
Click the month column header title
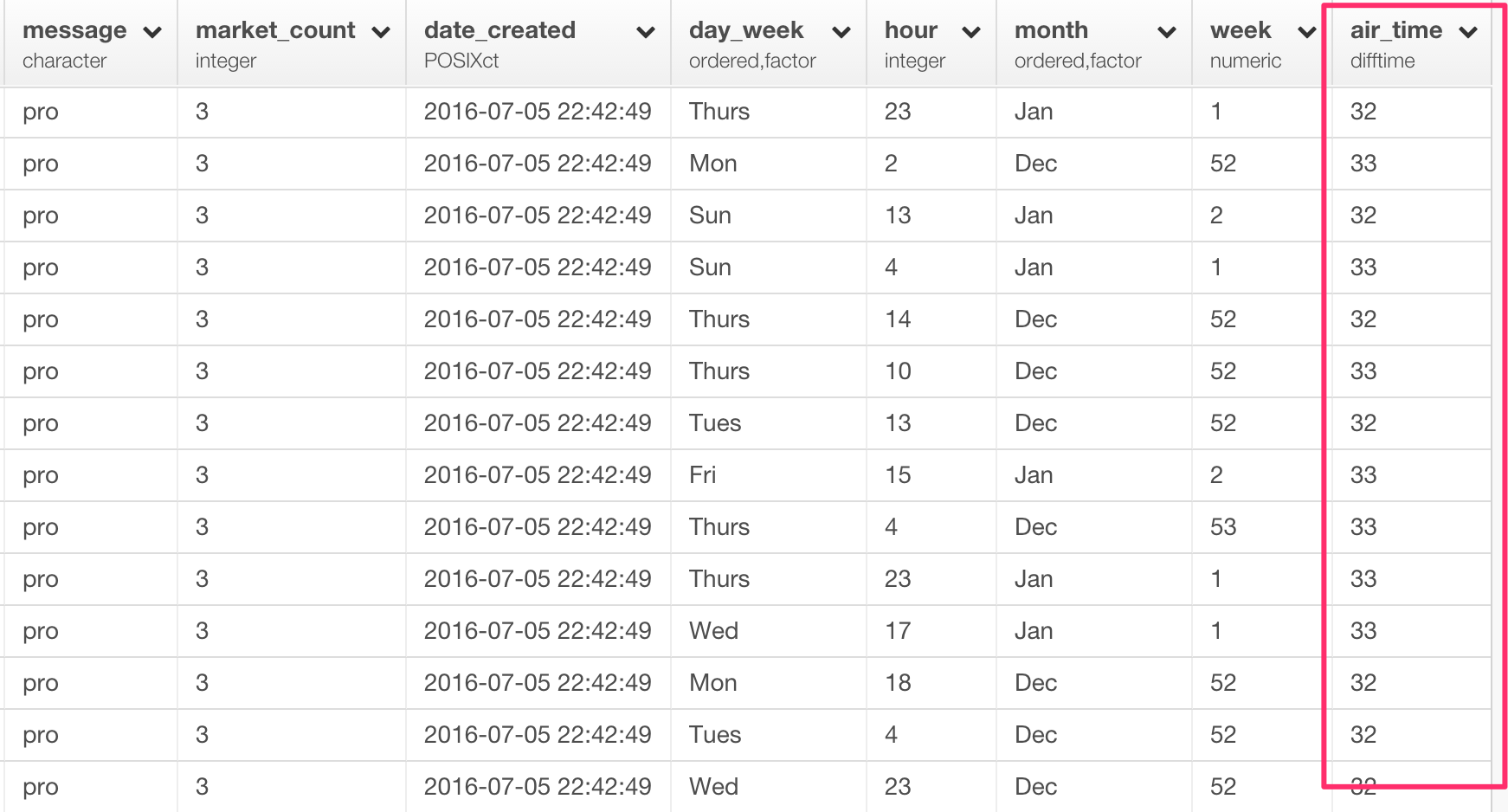1051,30
